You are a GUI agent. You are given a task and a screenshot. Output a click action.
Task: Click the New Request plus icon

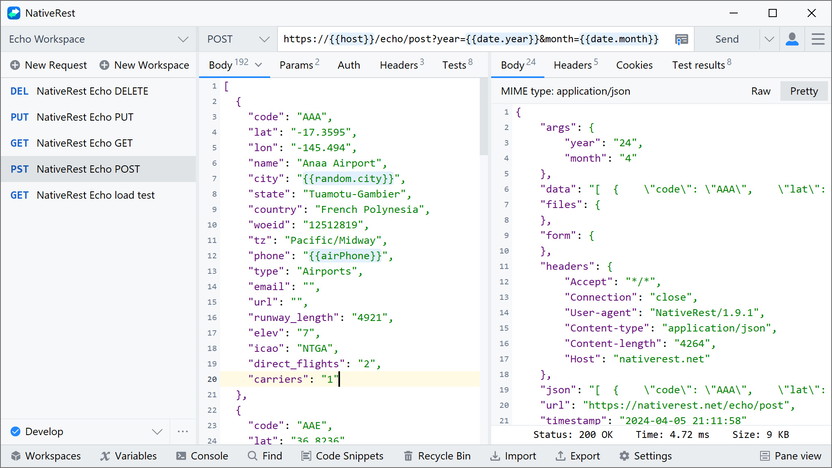tap(15, 65)
